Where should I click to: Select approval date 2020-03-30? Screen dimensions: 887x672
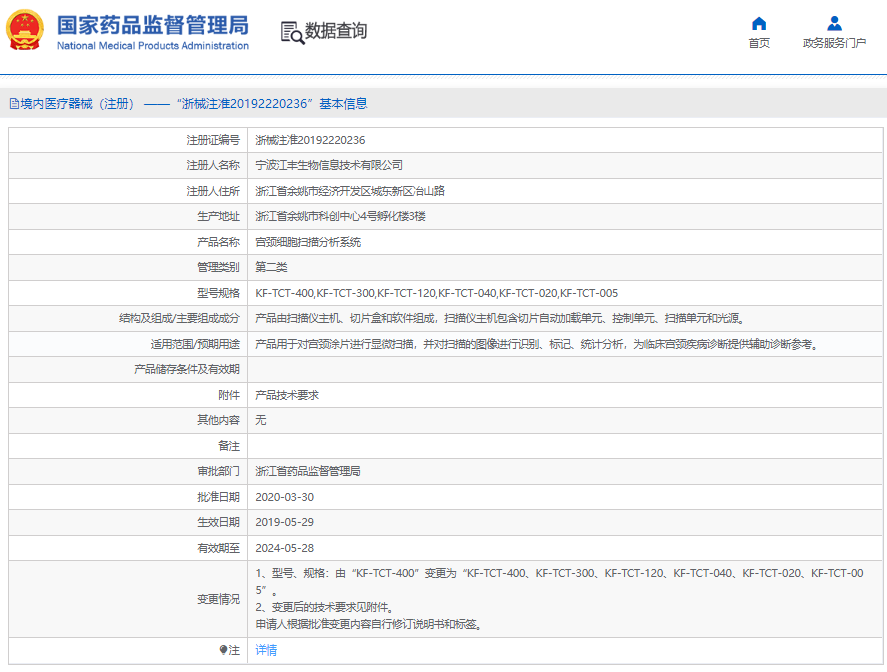(285, 497)
